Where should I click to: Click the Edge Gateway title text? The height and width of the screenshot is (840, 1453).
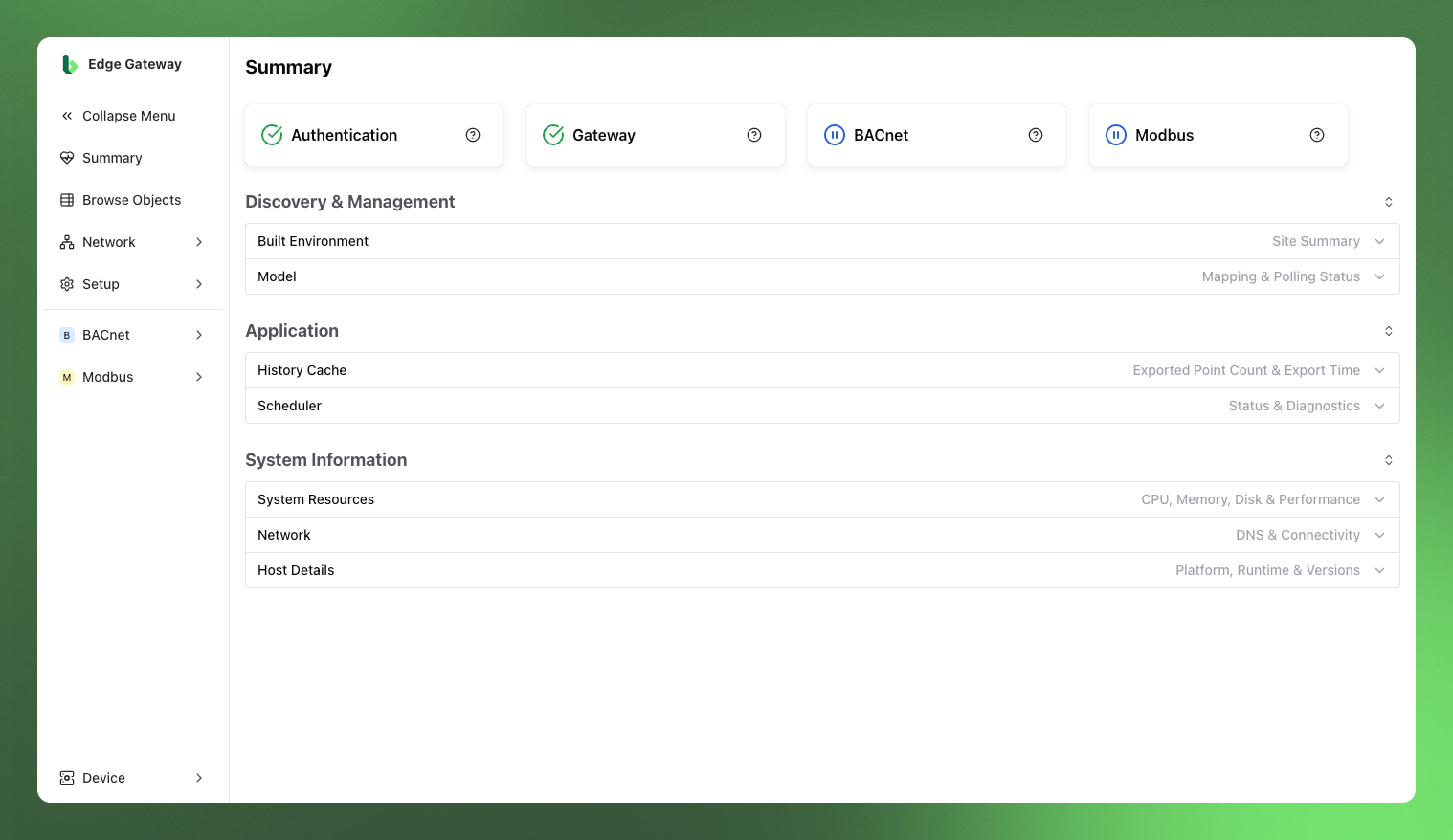(135, 64)
